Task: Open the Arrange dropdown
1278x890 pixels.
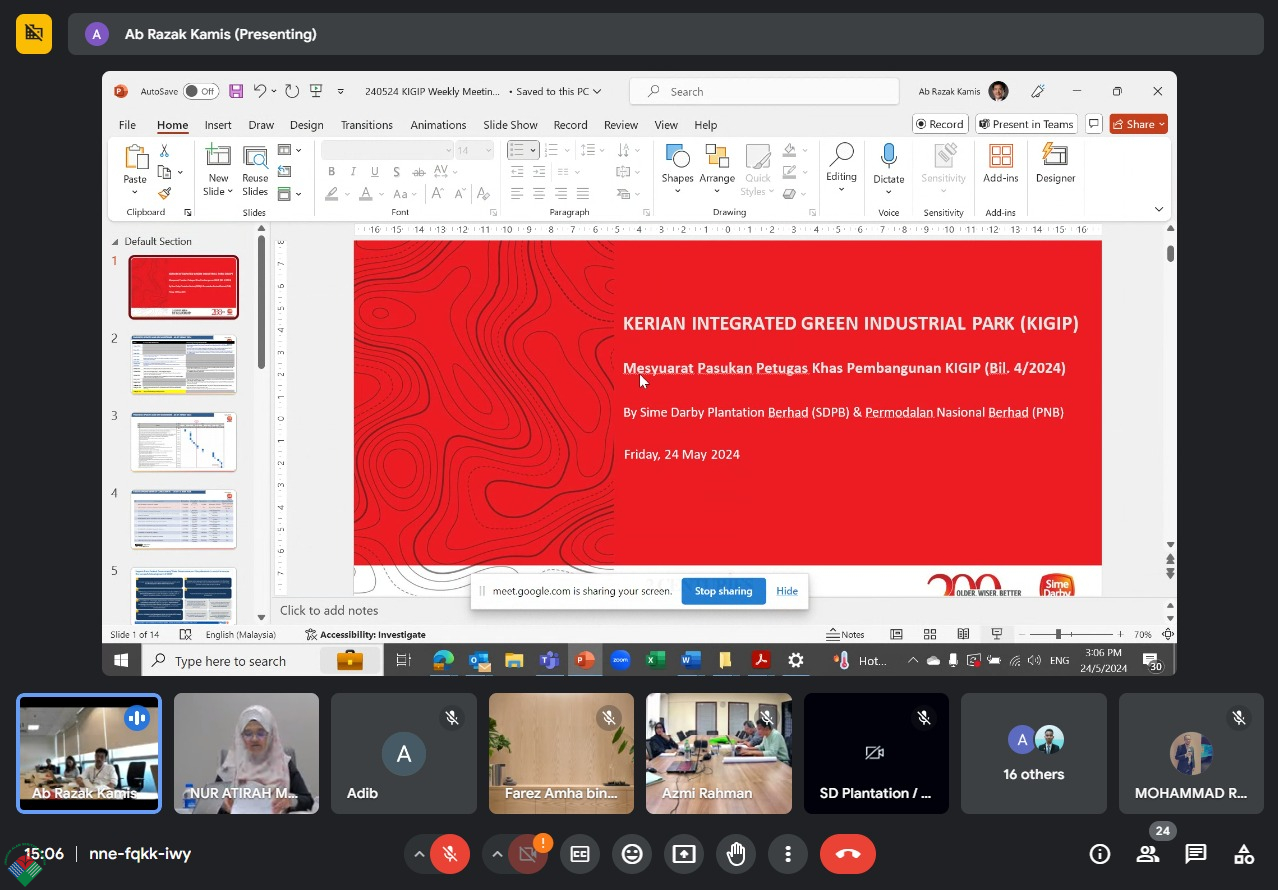Action: click(x=717, y=170)
